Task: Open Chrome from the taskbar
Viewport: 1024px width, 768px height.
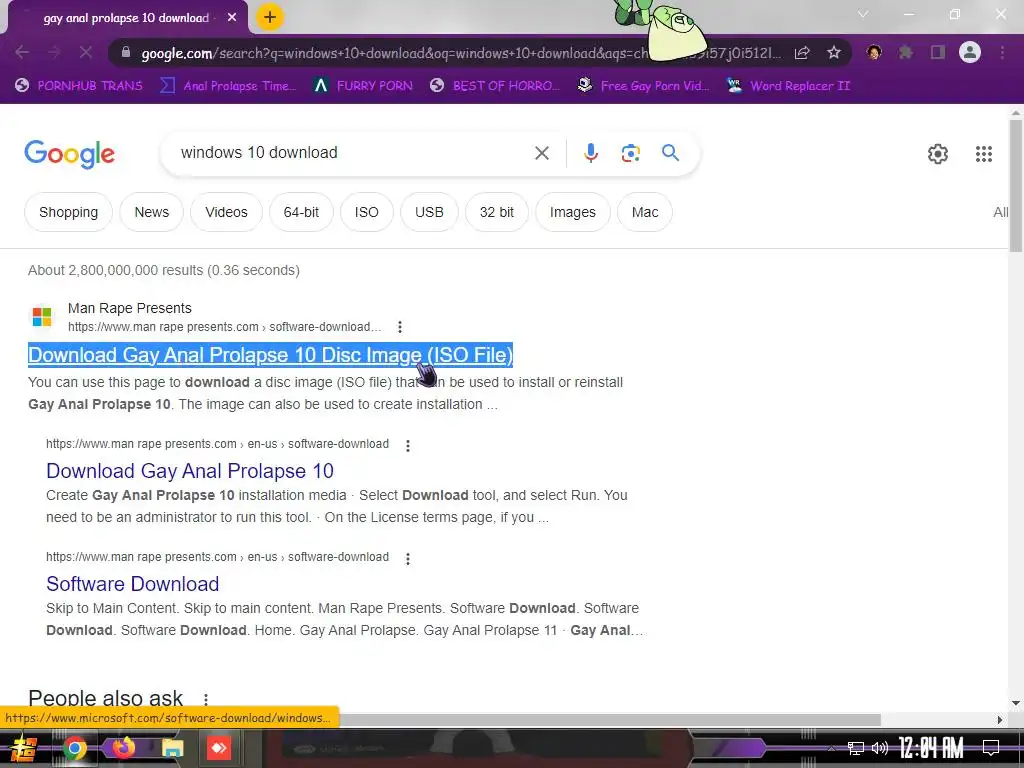Action: coord(74,748)
